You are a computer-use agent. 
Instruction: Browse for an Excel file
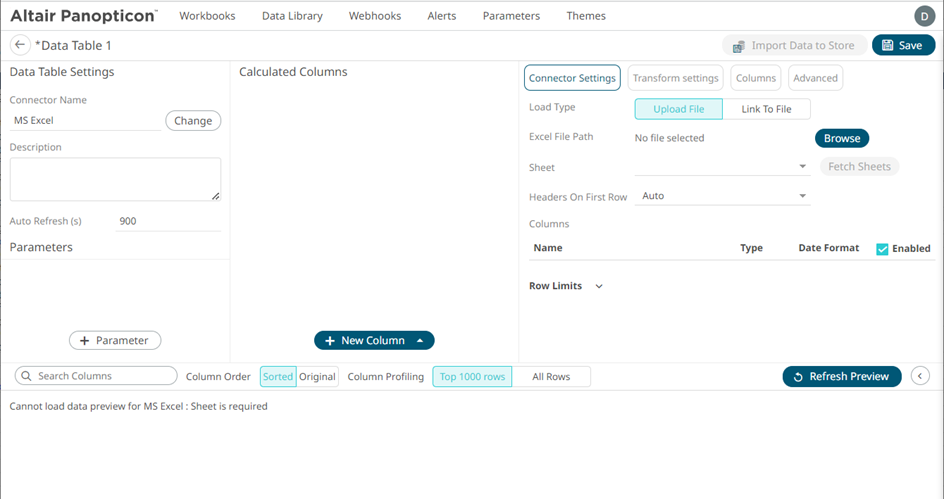coord(841,138)
